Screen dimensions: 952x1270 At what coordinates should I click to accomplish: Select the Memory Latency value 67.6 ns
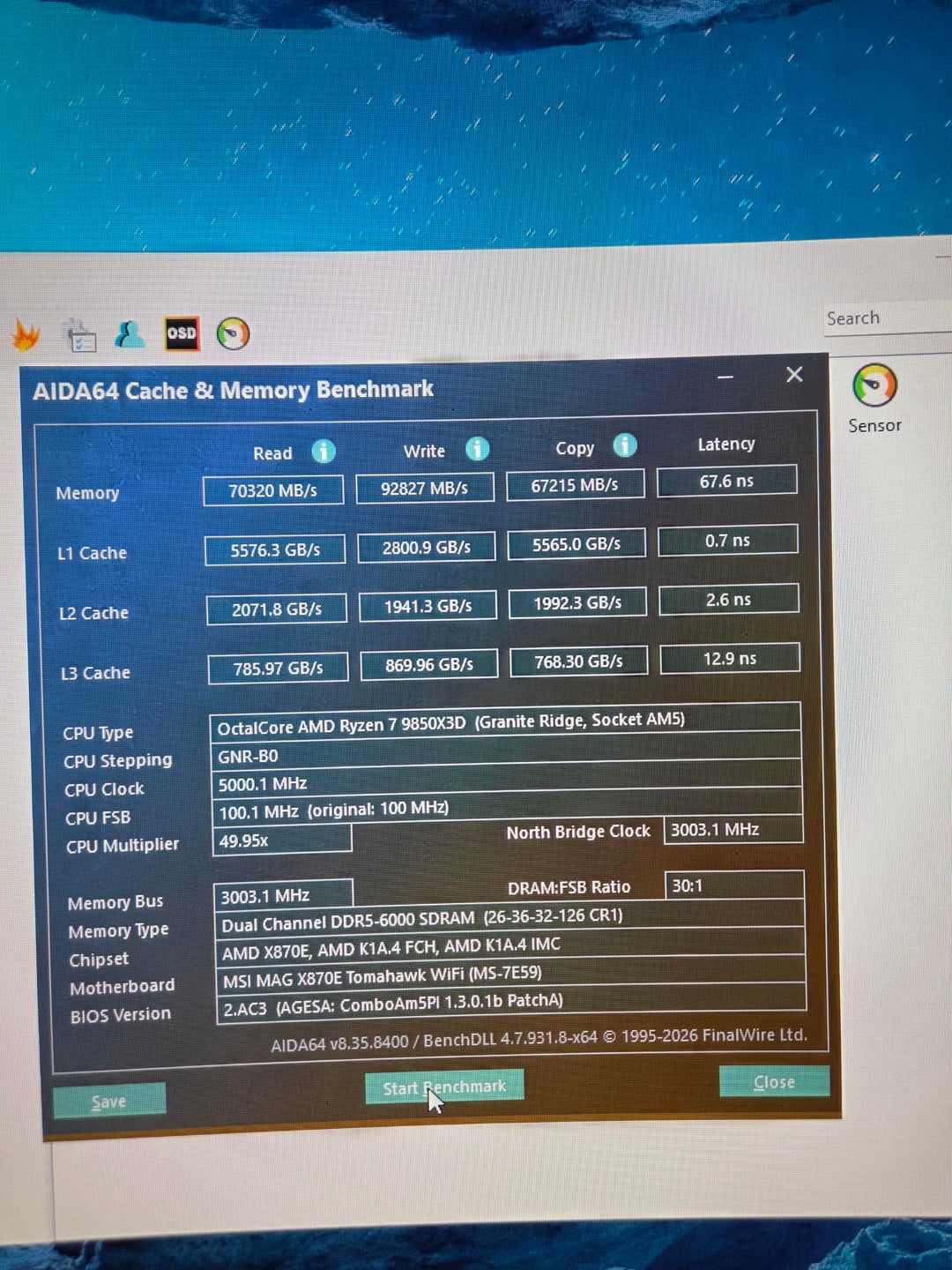coord(727,481)
